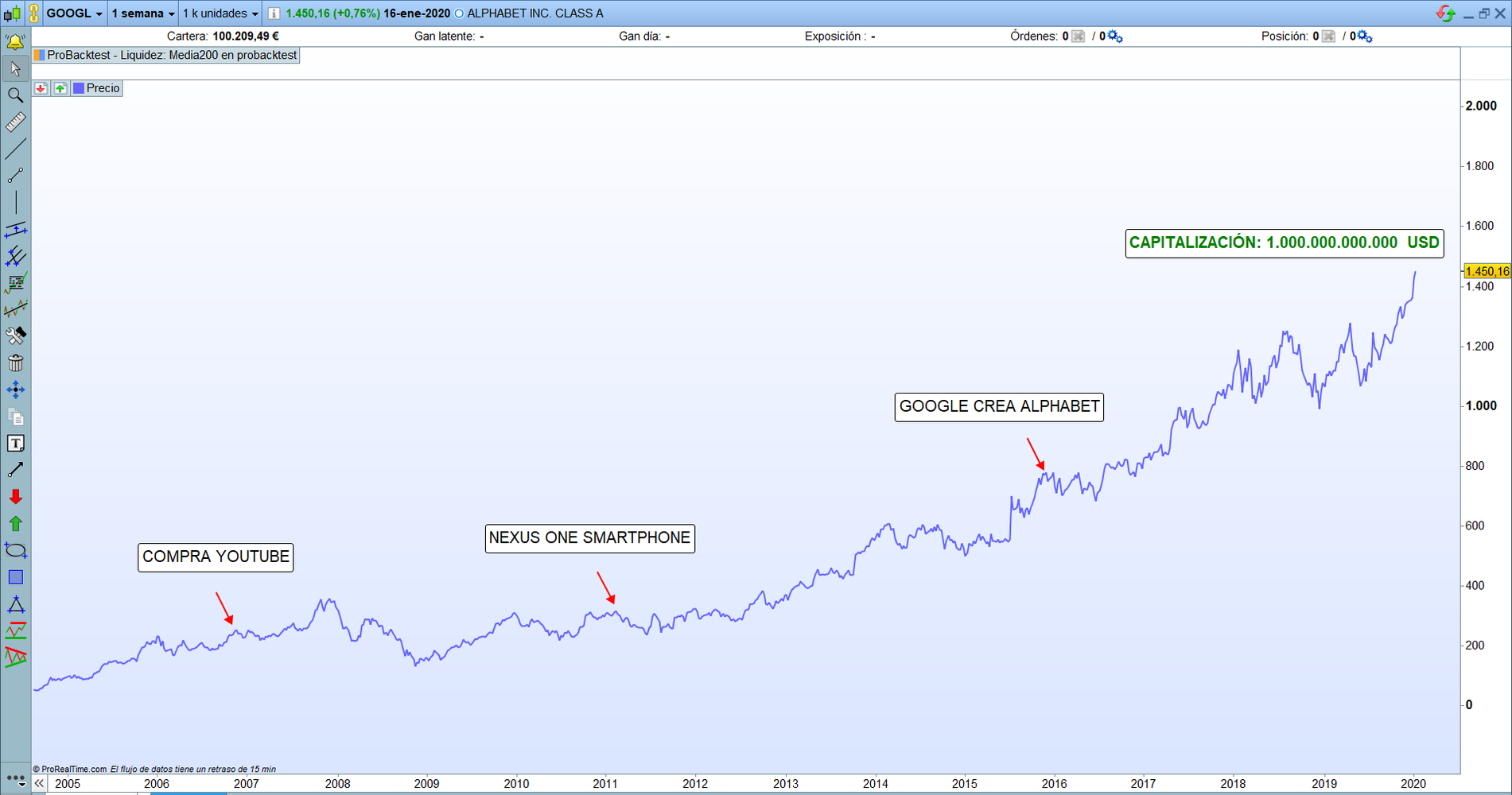Click the orange-blue ProBacktest color swatch
The width and height of the screenshot is (1512, 795).
tap(39, 55)
